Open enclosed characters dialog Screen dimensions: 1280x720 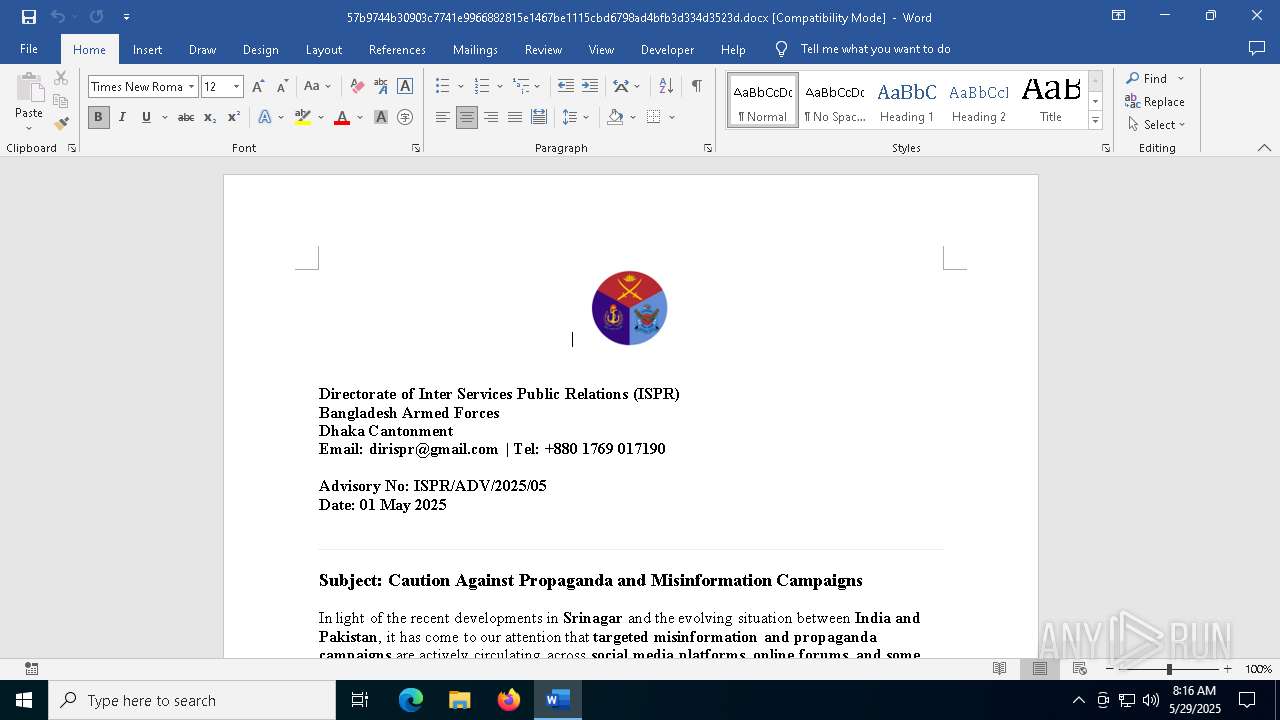(405, 117)
